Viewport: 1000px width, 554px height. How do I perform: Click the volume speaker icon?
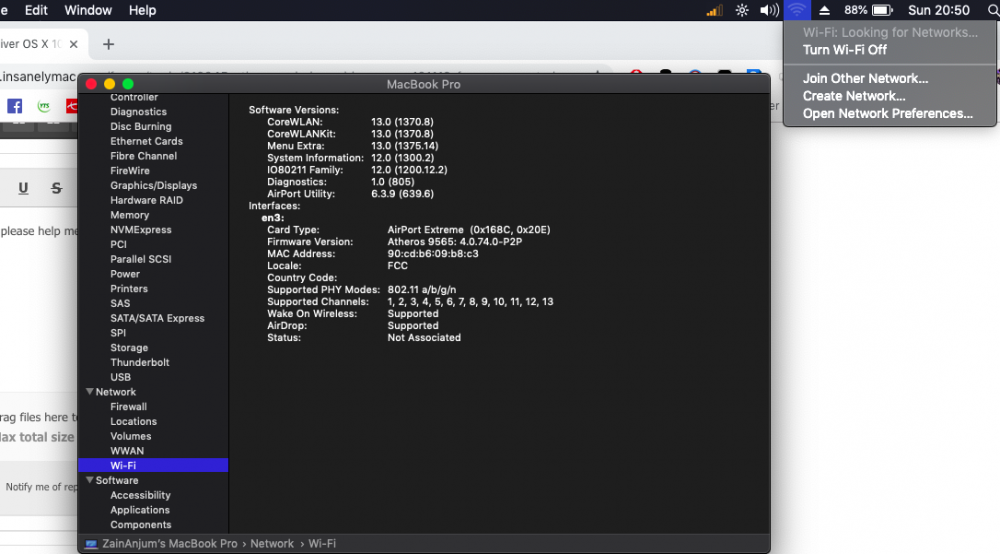[x=769, y=10]
